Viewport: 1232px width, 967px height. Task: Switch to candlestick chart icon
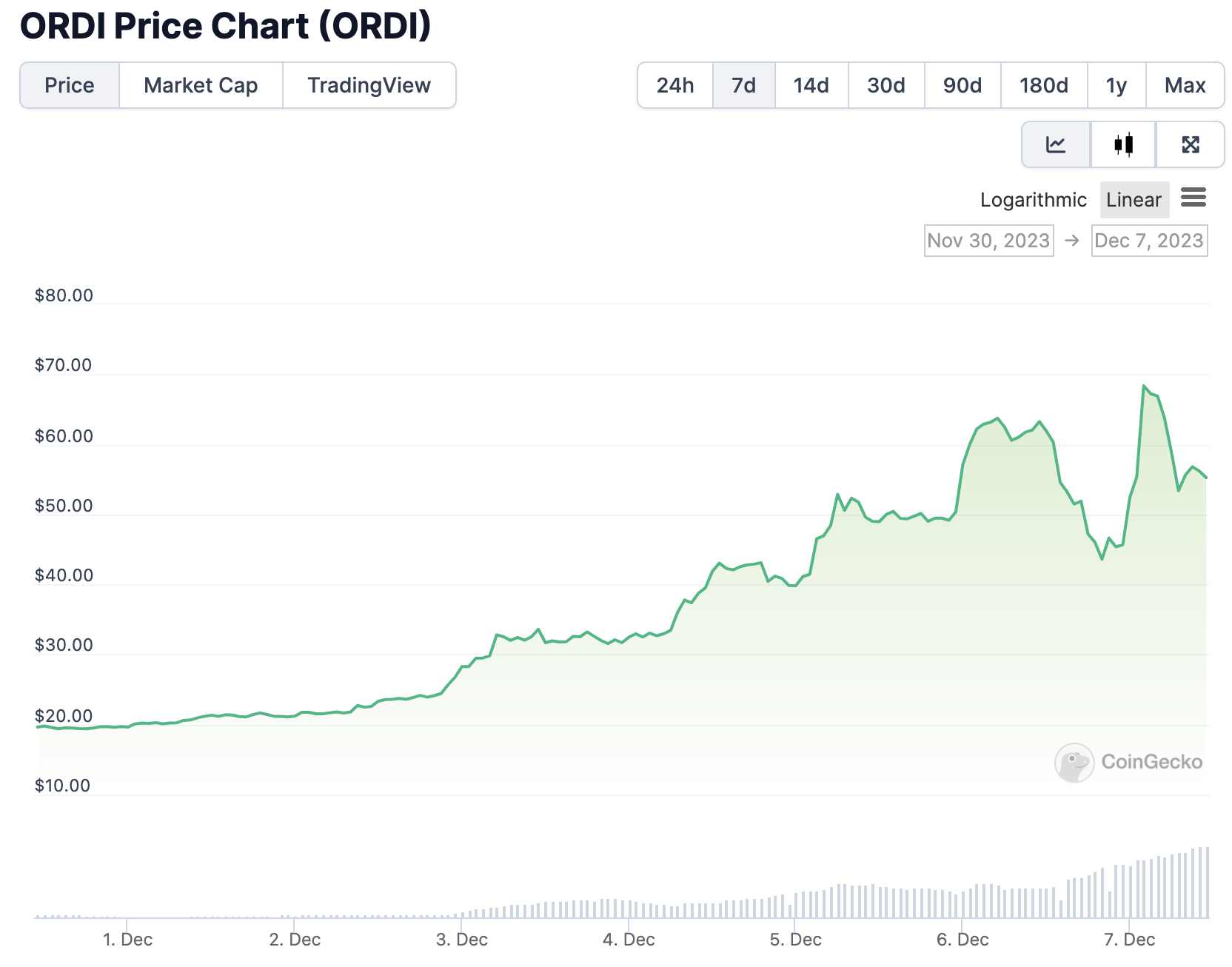(x=1123, y=144)
